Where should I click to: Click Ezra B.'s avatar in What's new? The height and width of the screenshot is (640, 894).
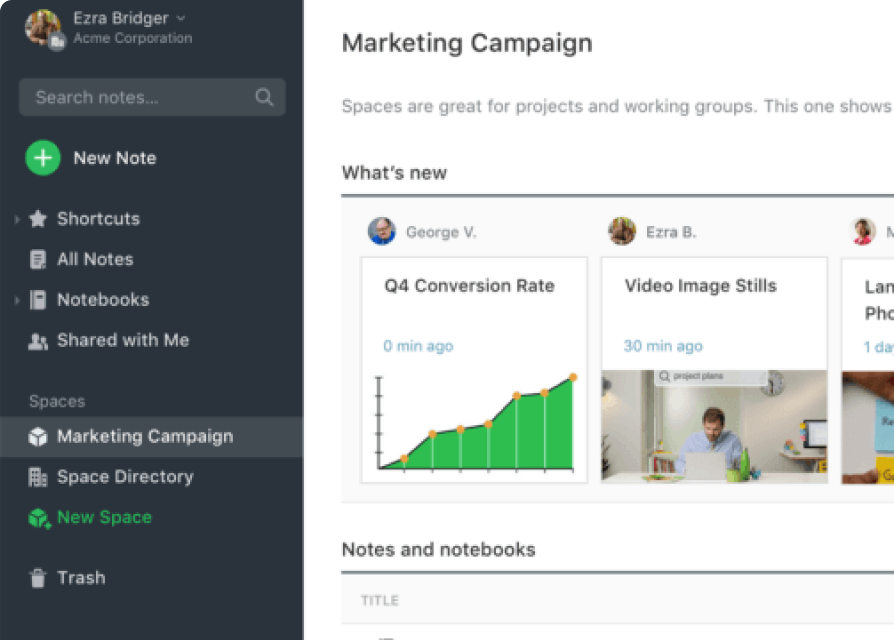point(622,231)
